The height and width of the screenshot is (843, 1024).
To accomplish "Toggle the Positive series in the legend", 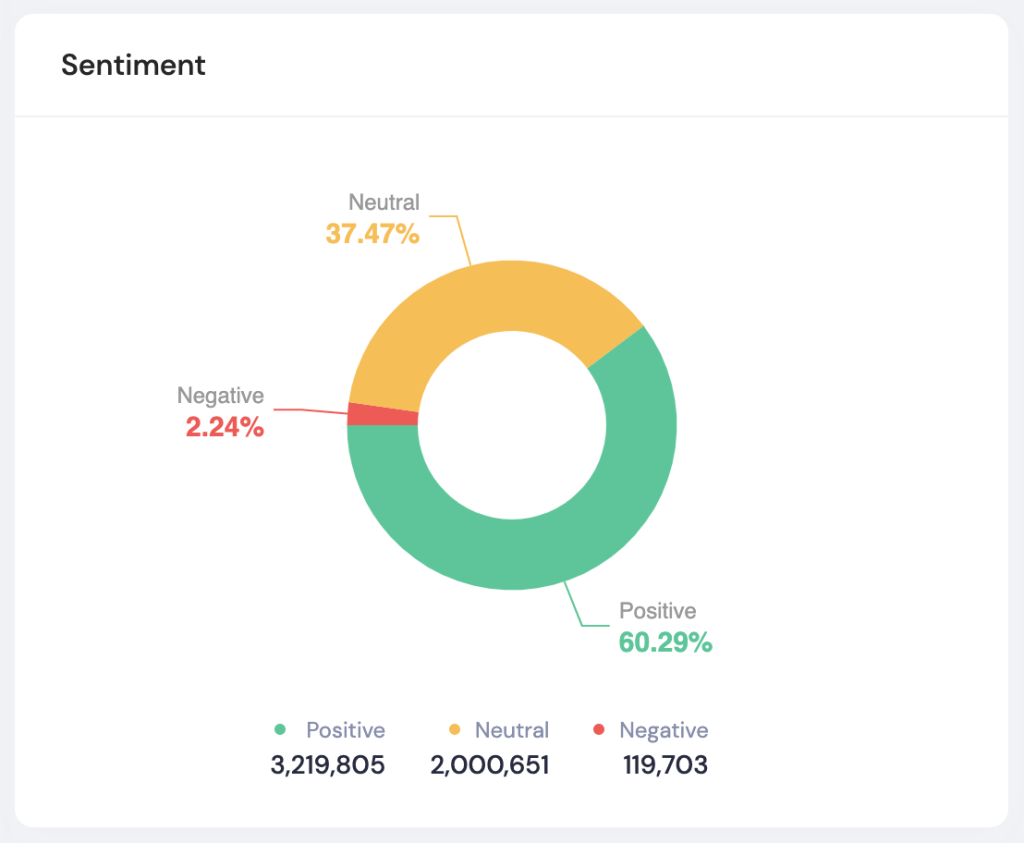I will [x=345, y=730].
